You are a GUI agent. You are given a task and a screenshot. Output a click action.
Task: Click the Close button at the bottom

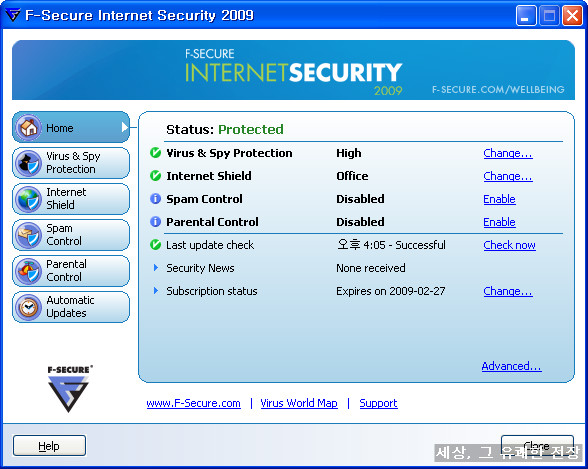click(537, 446)
